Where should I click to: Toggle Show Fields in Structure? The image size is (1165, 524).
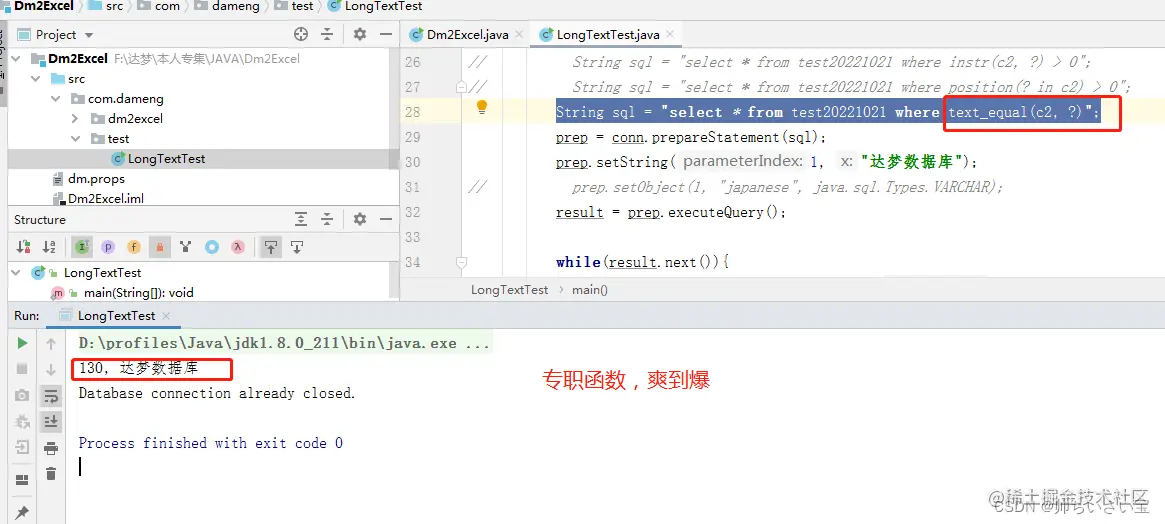click(134, 247)
